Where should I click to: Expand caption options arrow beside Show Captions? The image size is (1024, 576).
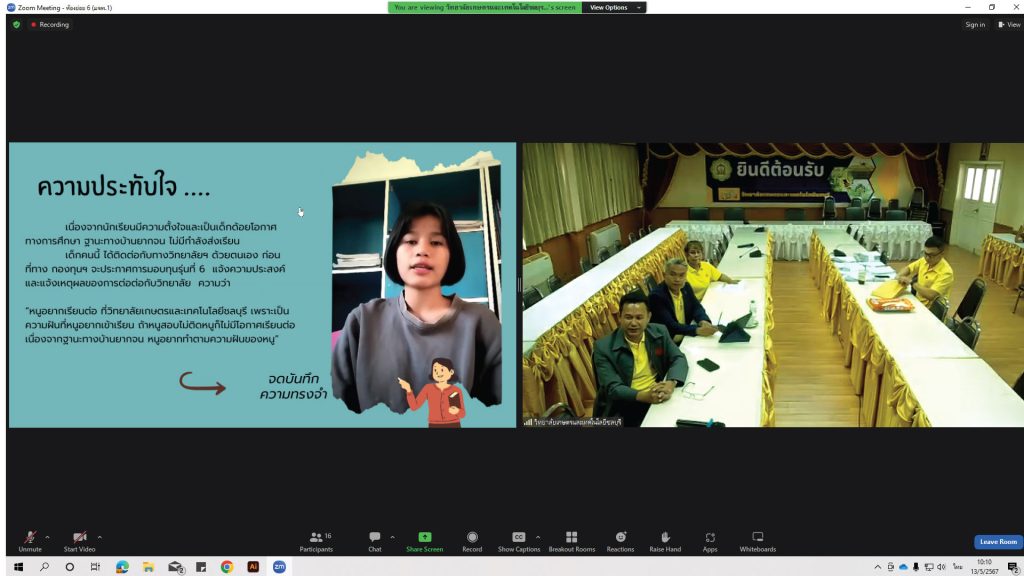(x=538, y=536)
